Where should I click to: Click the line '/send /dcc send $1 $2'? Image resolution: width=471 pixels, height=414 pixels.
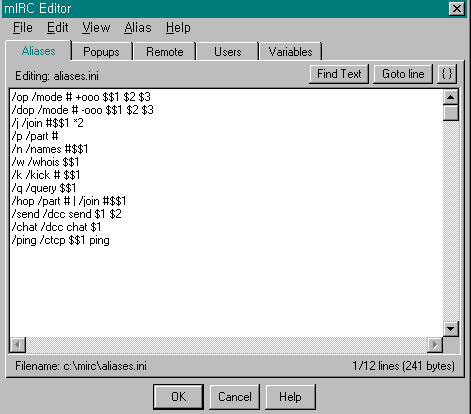(x=66, y=214)
